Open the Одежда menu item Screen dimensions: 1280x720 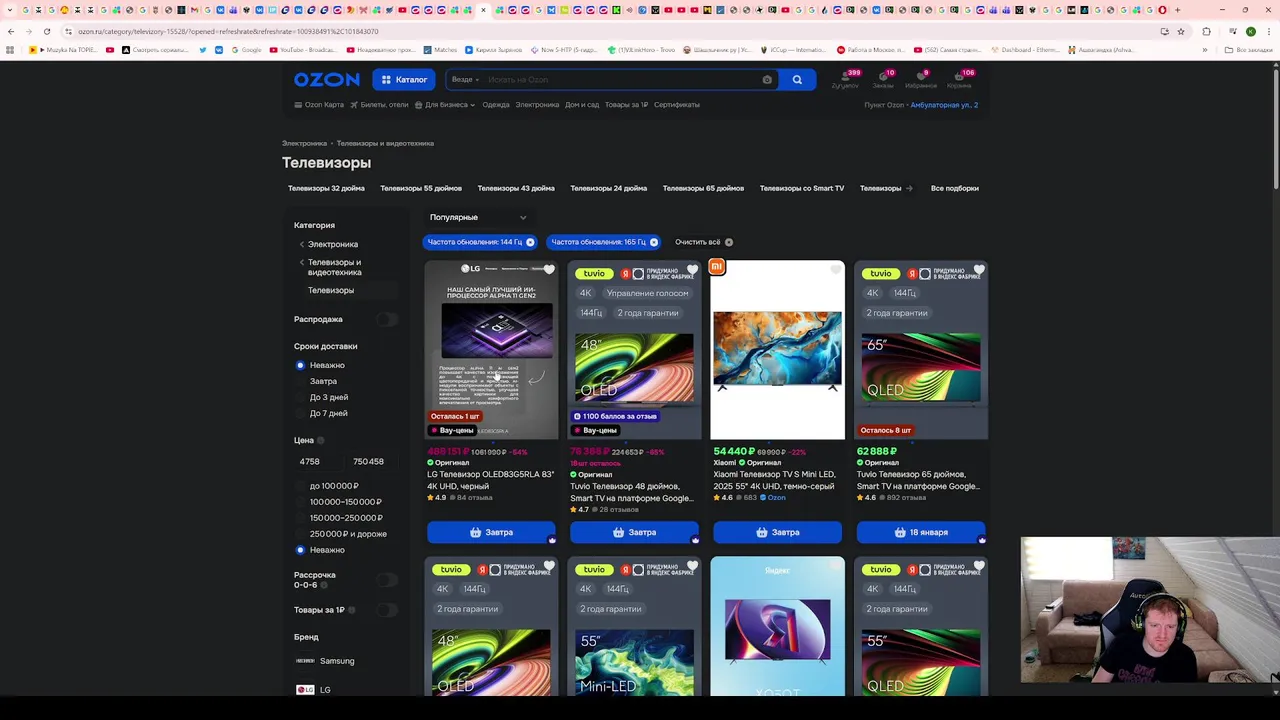pos(496,105)
